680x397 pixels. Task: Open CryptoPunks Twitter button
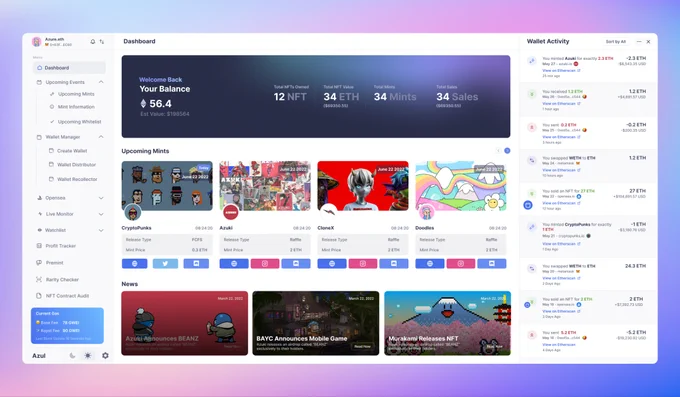coord(165,263)
